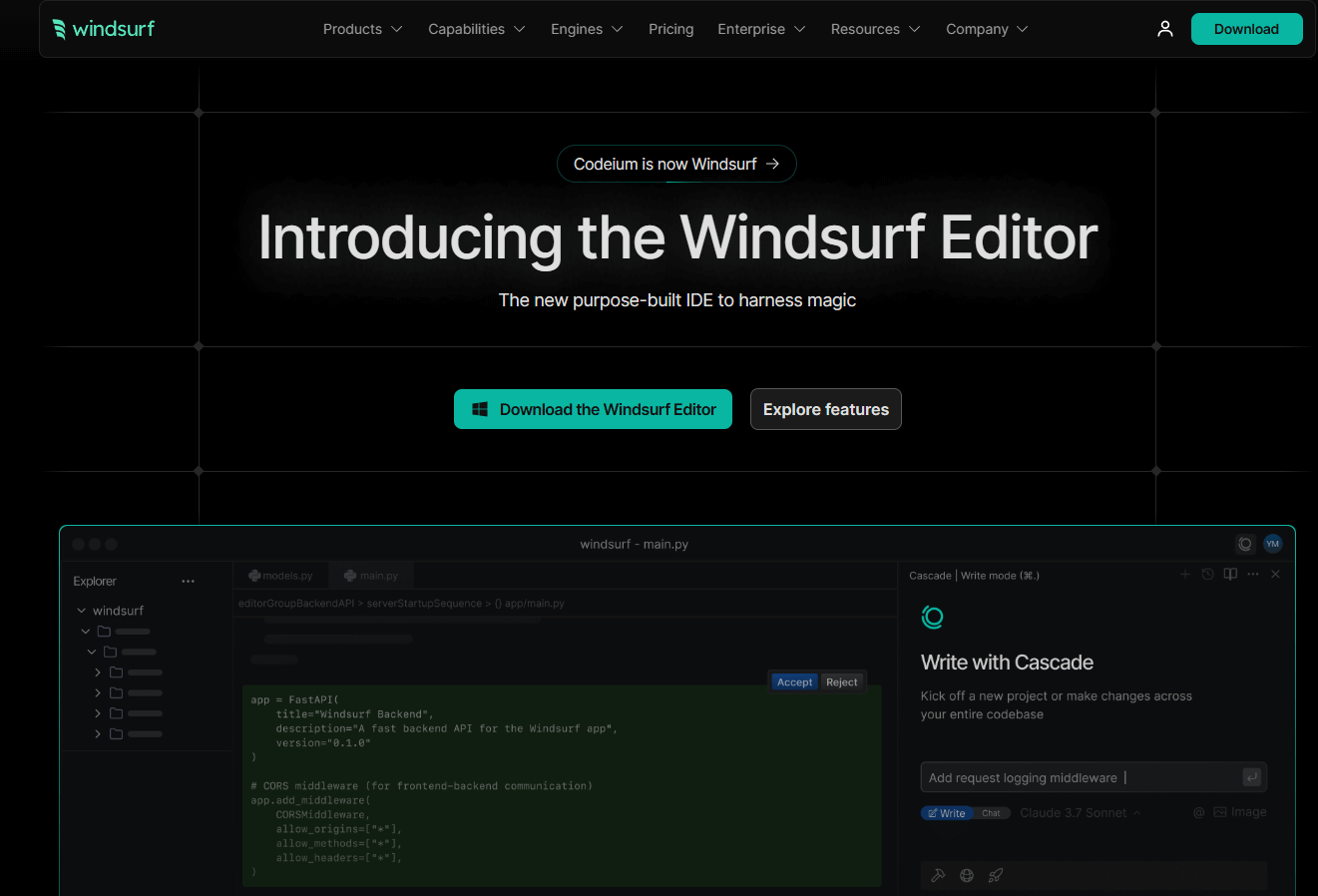
Task: Click the Download button in the navbar
Action: (x=1246, y=29)
